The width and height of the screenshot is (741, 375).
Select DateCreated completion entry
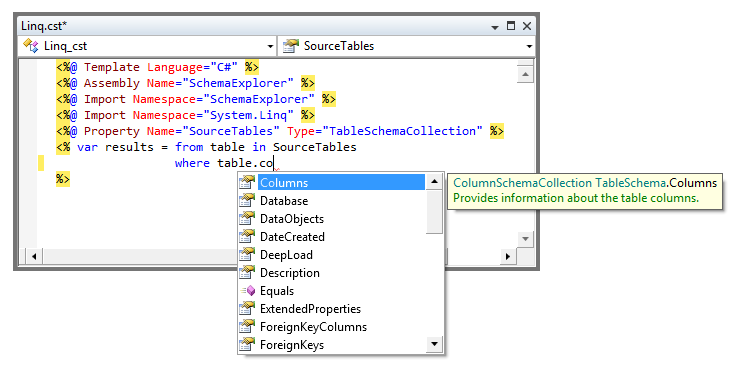point(292,237)
